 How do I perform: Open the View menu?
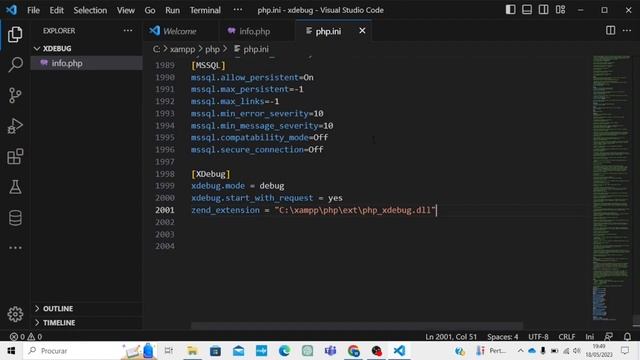[125, 10]
